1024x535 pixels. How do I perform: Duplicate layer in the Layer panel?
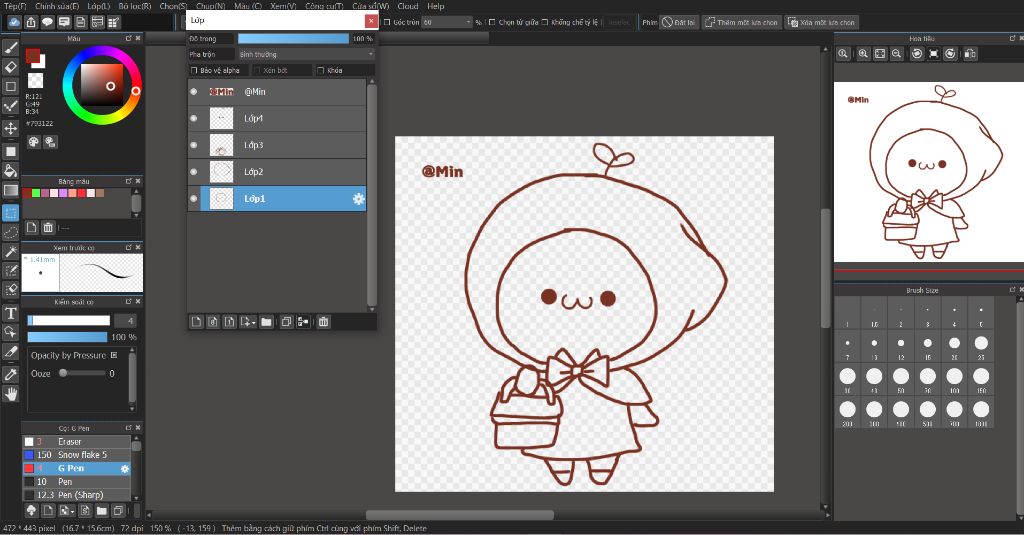coord(286,321)
